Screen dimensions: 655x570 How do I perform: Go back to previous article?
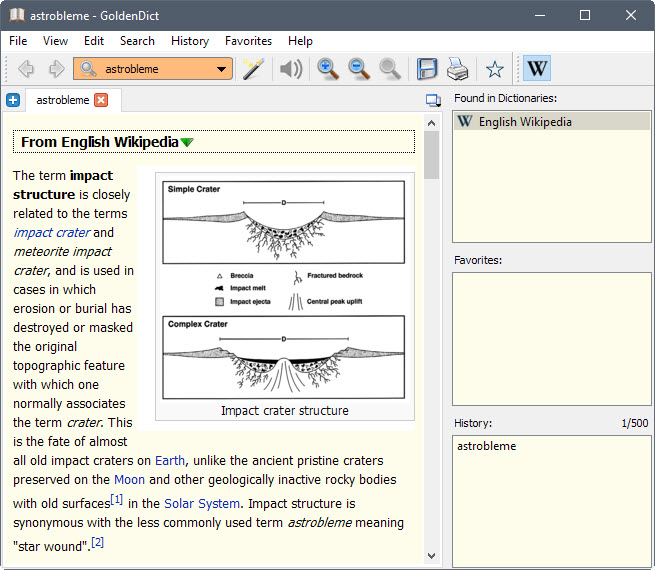tap(26, 69)
